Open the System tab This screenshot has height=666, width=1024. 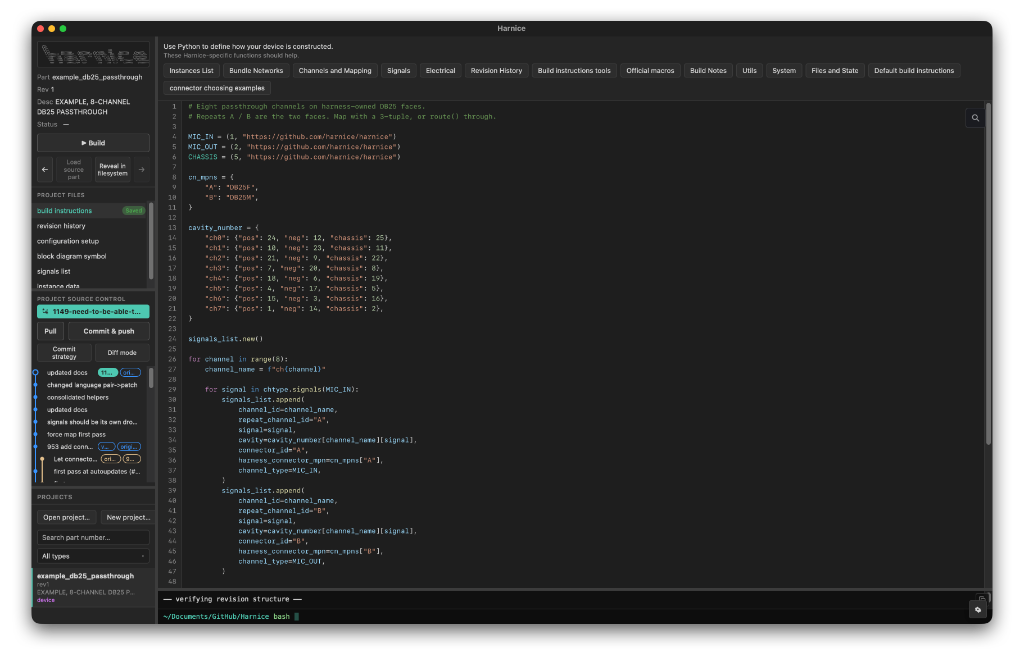point(784,71)
